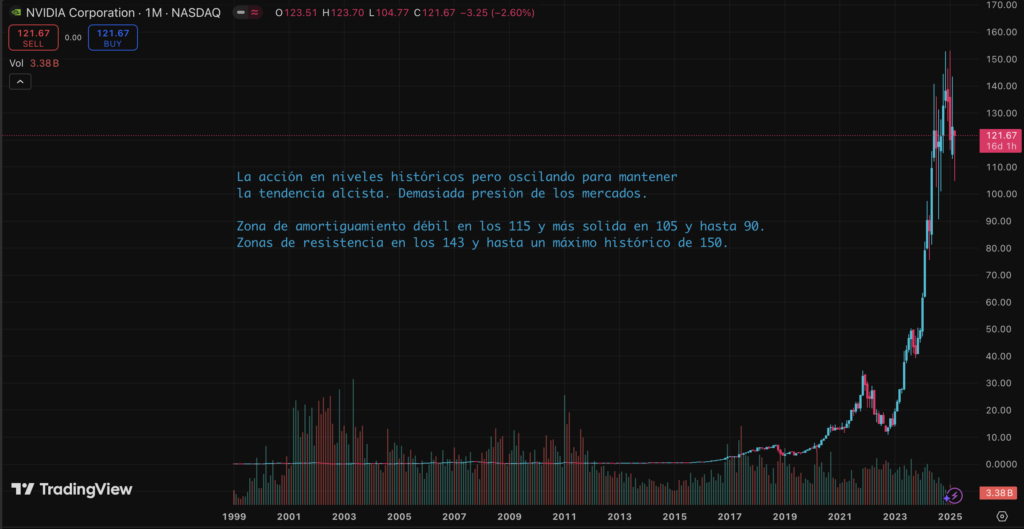Click the 150.00 price axis label
Image resolution: width=1024 pixels, height=529 pixels.
(x=1000, y=59)
